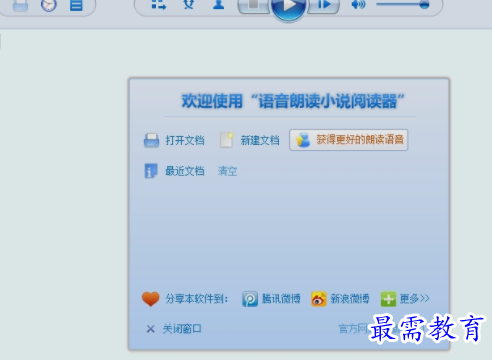This screenshot has height=360, width=492.
Task: Click the Sina Weibo eye icon
Action: pos(319,299)
